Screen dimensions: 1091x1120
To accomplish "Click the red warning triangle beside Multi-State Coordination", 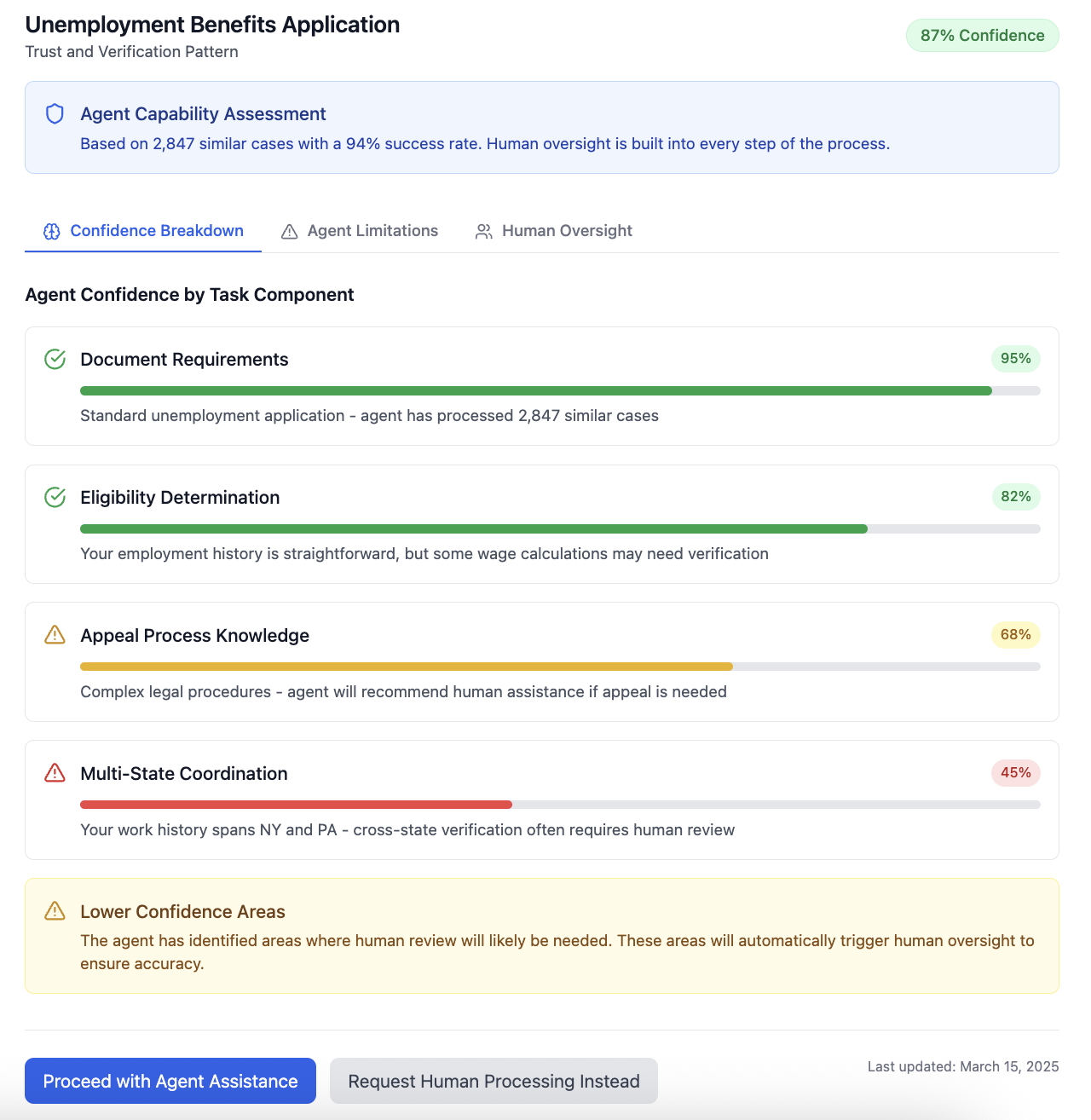I will (x=55, y=773).
